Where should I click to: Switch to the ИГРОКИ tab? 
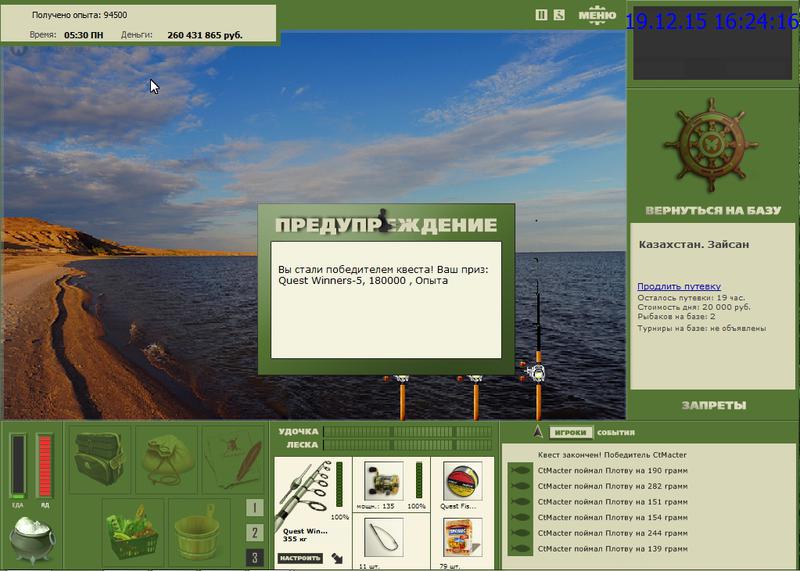point(570,432)
